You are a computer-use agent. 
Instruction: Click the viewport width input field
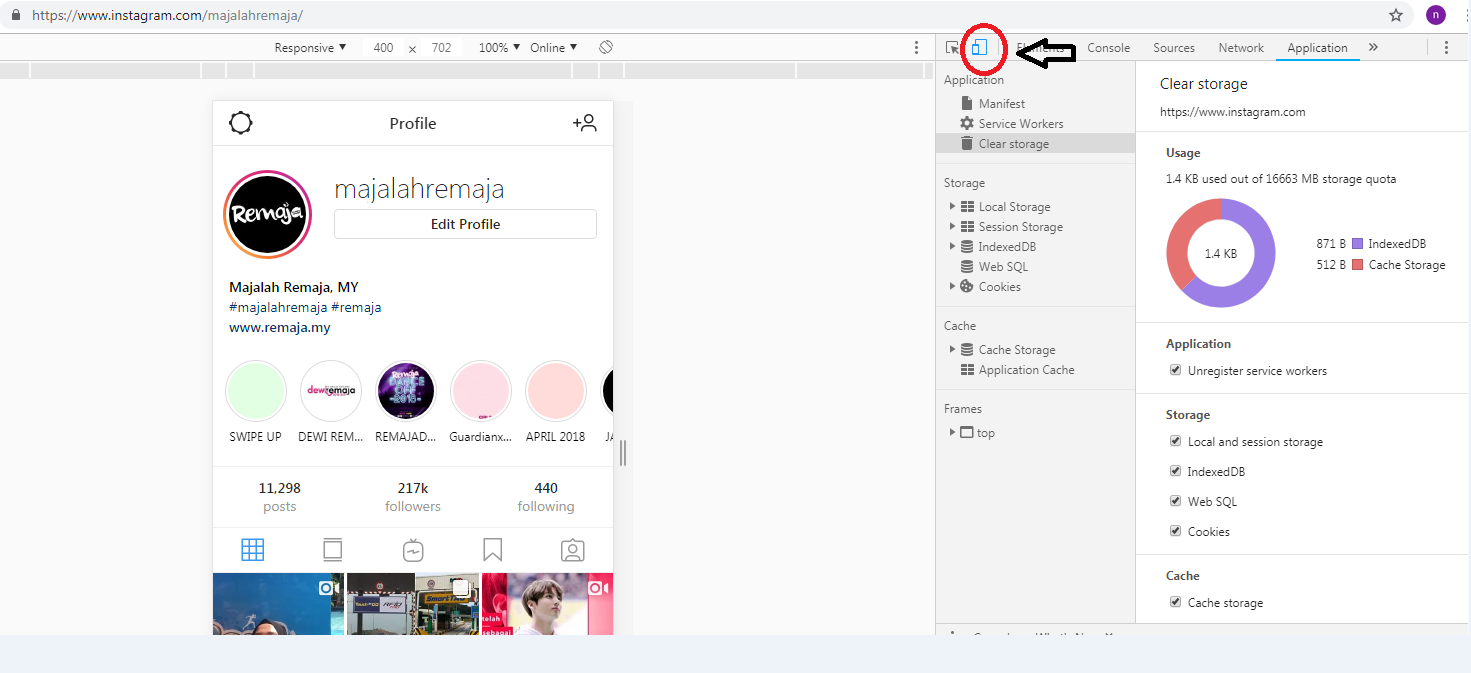pyautogui.click(x=383, y=48)
